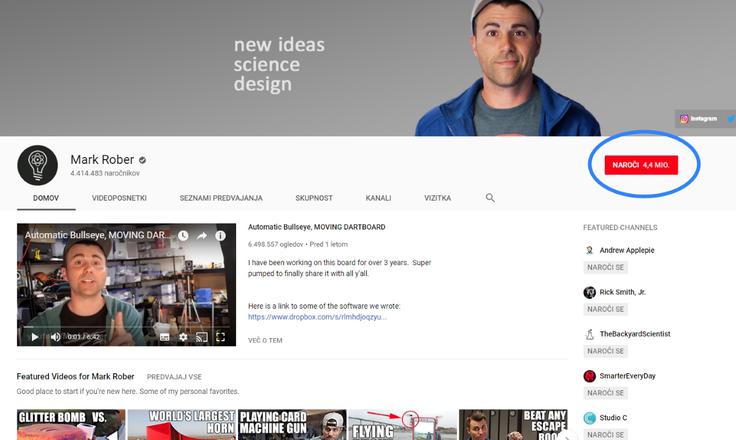This screenshot has width=736, height=440.
Task: Mute the video with the speaker icon
Action: pyautogui.click(x=55, y=337)
